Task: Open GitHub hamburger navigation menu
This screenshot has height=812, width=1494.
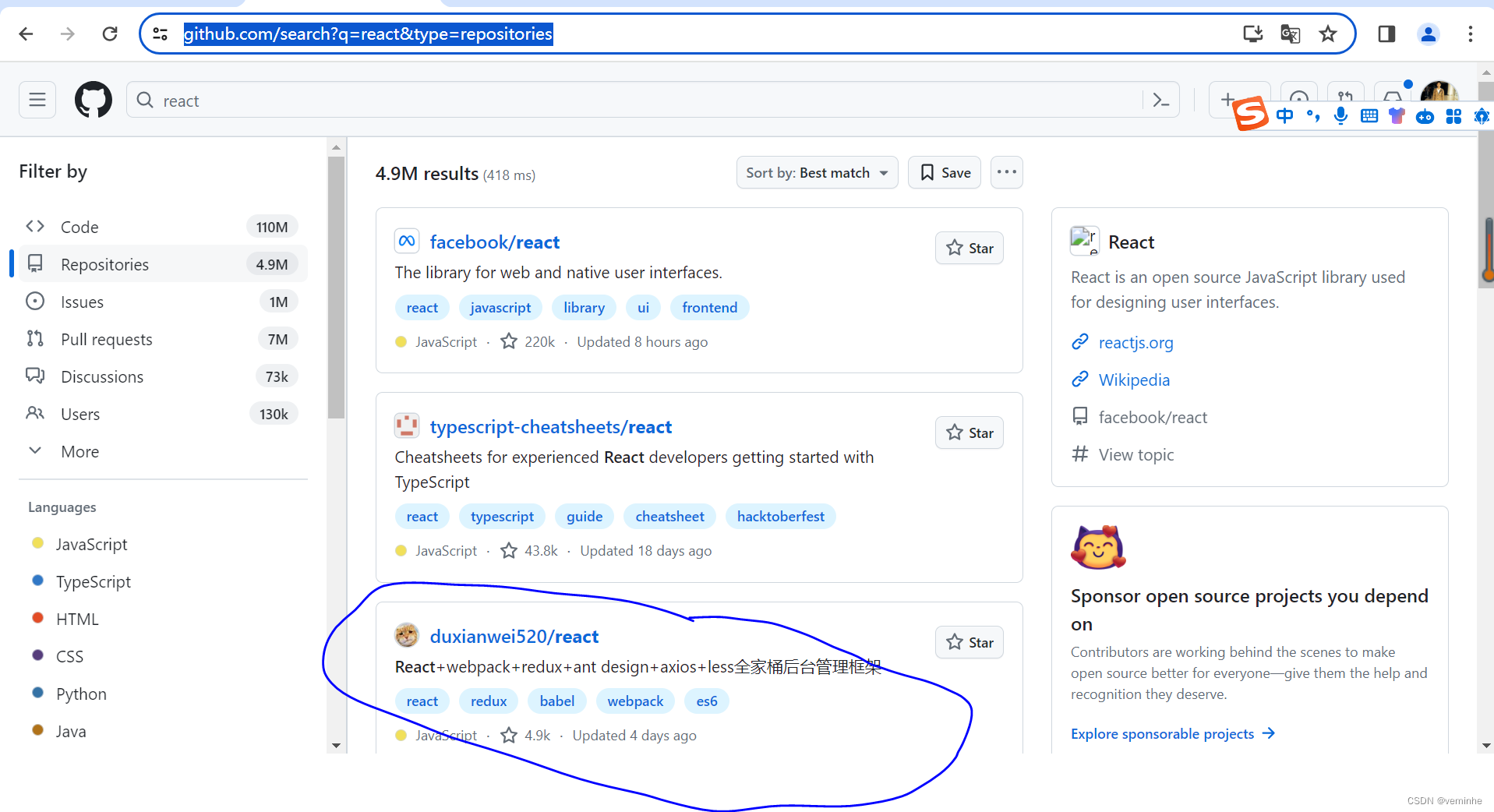Action: click(x=37, y=100)
